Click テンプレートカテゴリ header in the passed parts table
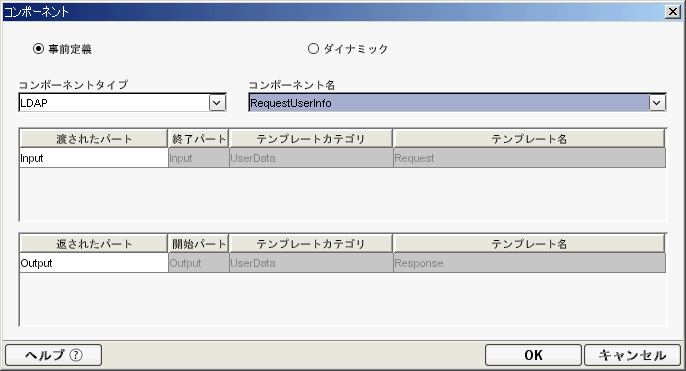The height and width of the screenshot is (371, 686). point(311,139)
